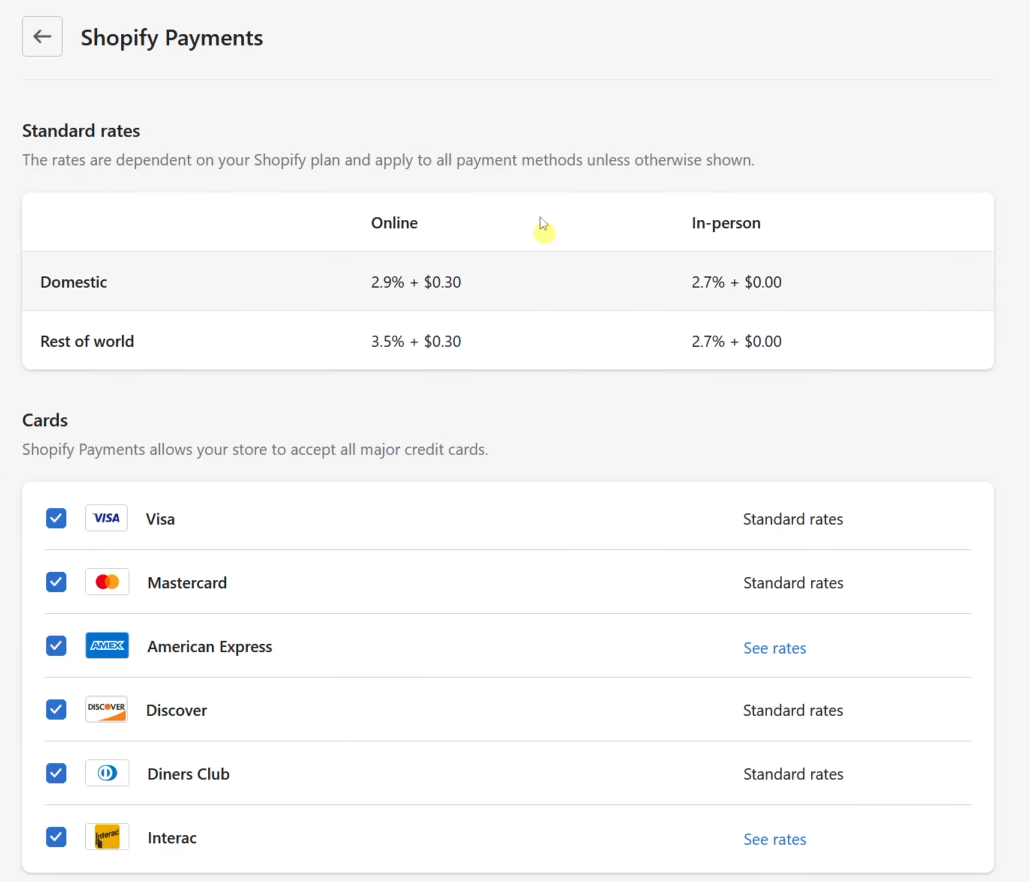Click the Discover card logo
The height and width of the screenshot is (882, 1030).
pos(106,709)
